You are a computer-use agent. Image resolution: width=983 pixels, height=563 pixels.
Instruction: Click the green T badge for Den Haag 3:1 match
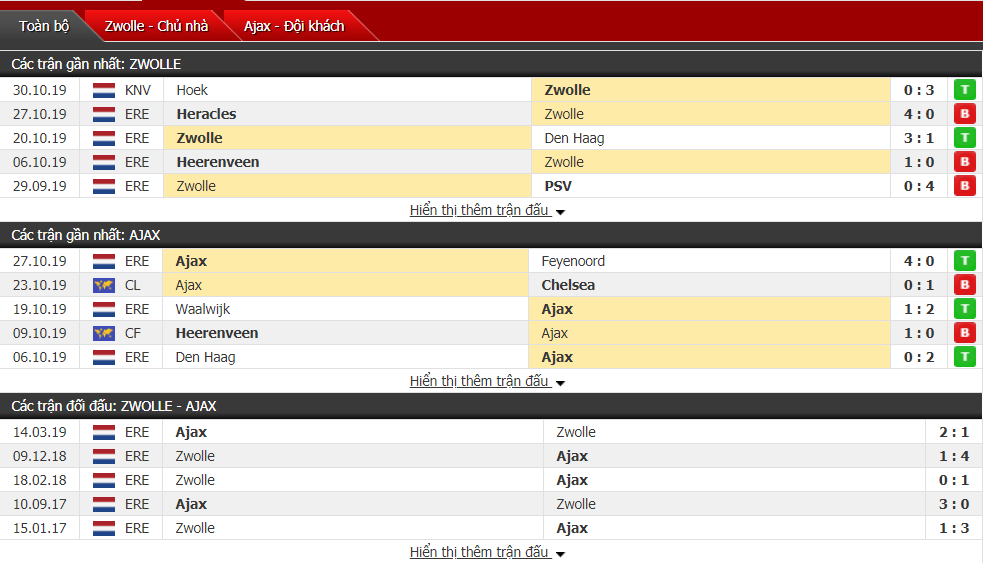click(x=965, y=138)
